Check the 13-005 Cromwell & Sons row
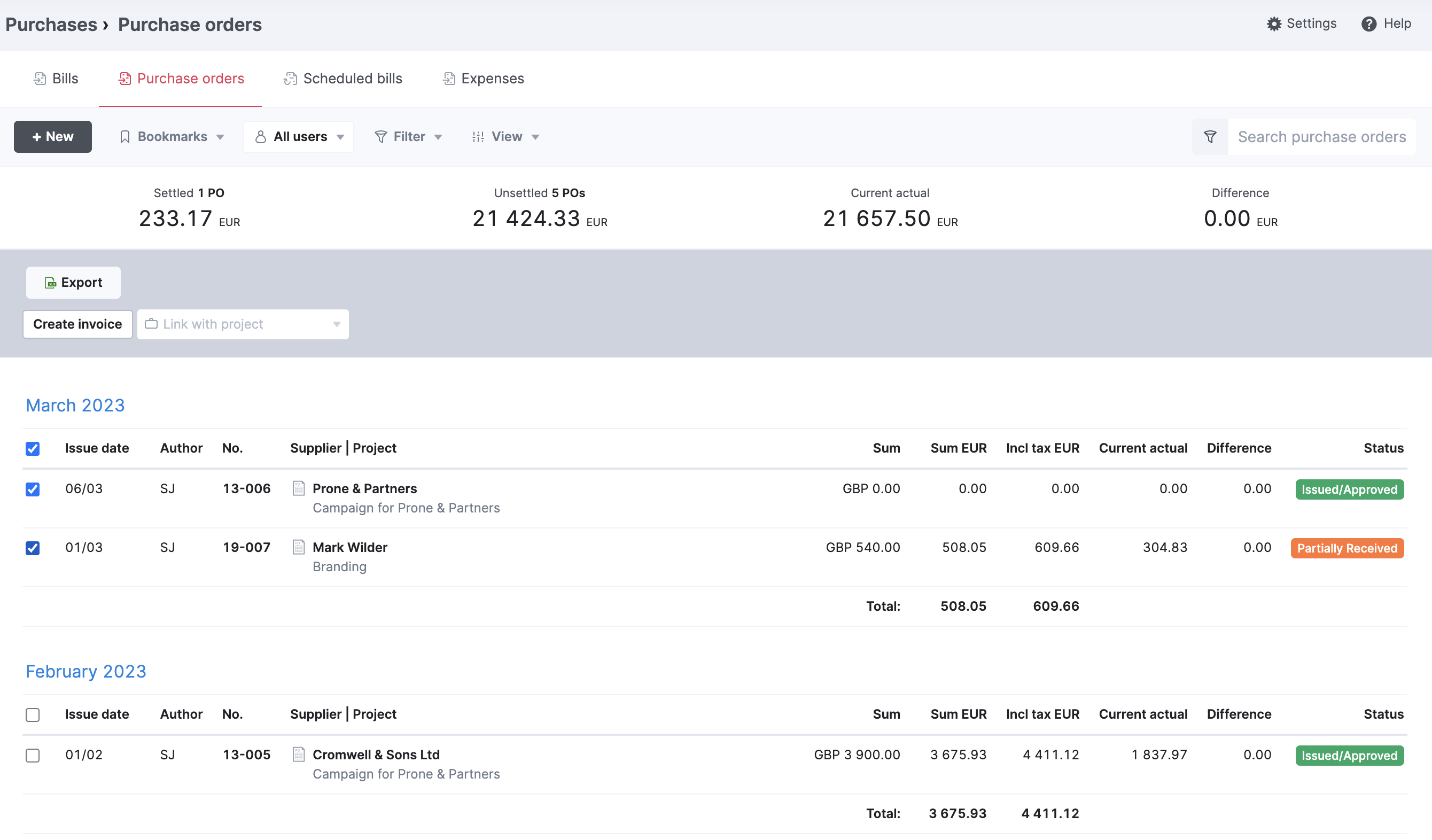 click(x=33, y=756)
